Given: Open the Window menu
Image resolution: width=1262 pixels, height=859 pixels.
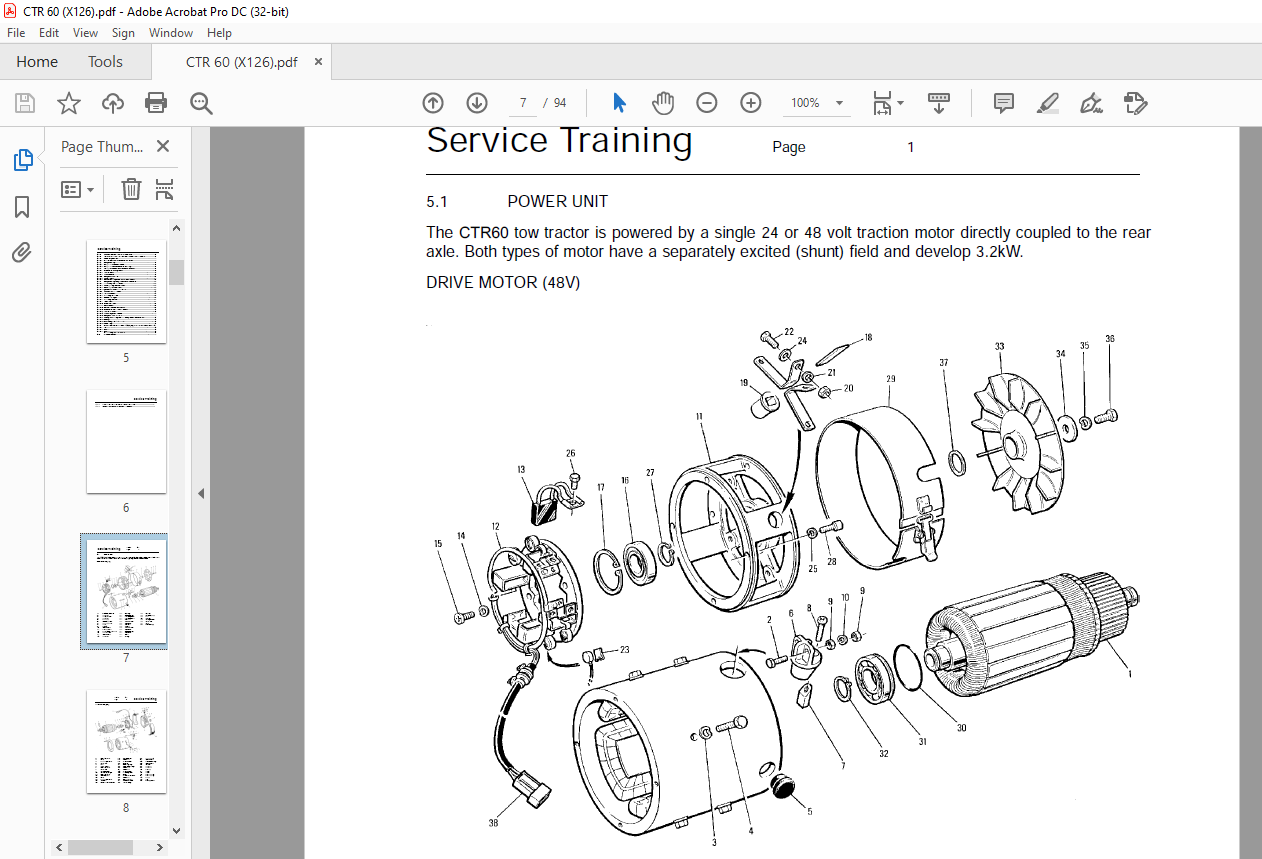Looking at the screenshot, I should coord(171,33).
